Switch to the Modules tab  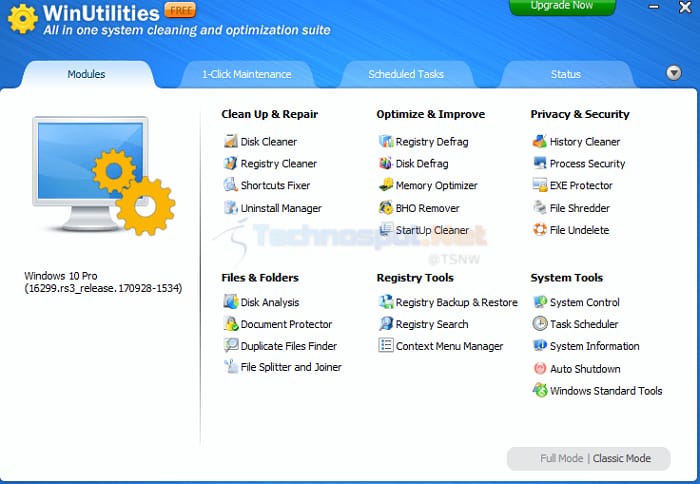click(x=87, y=74)
